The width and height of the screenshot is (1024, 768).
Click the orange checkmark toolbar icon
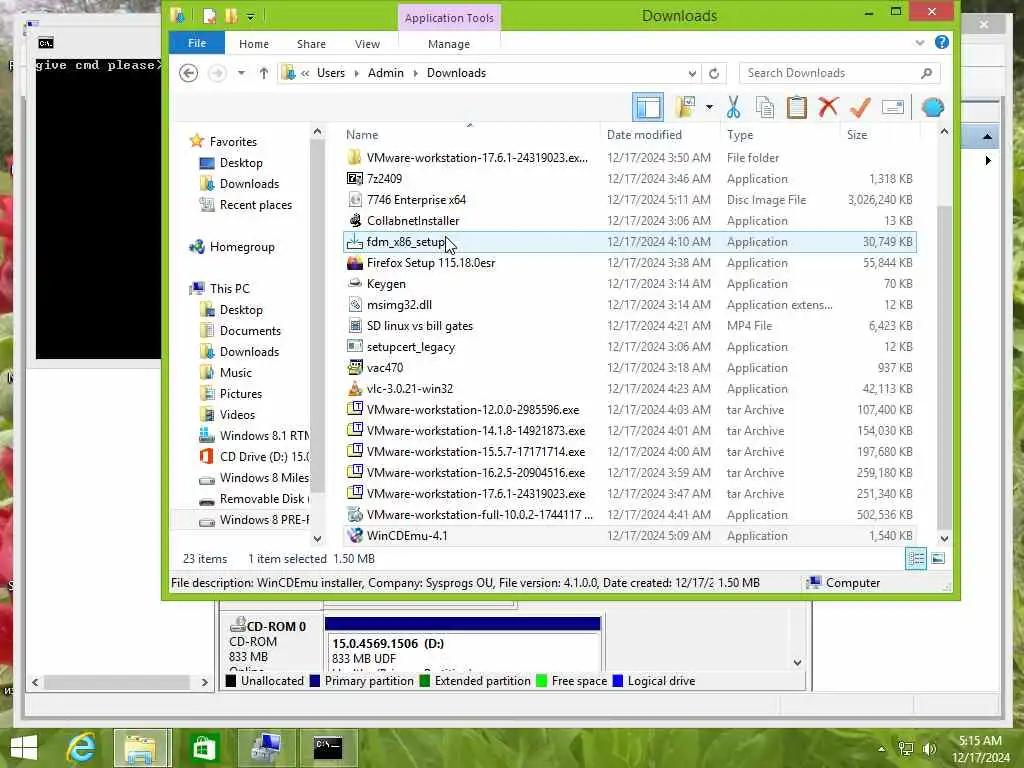tap(860, 107)
